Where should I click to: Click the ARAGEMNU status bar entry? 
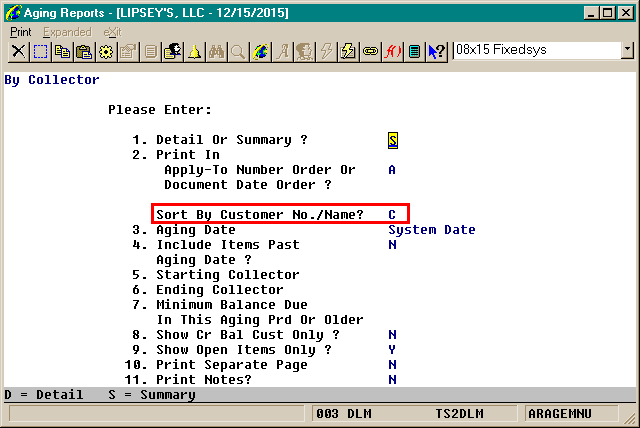pos(560,414)
